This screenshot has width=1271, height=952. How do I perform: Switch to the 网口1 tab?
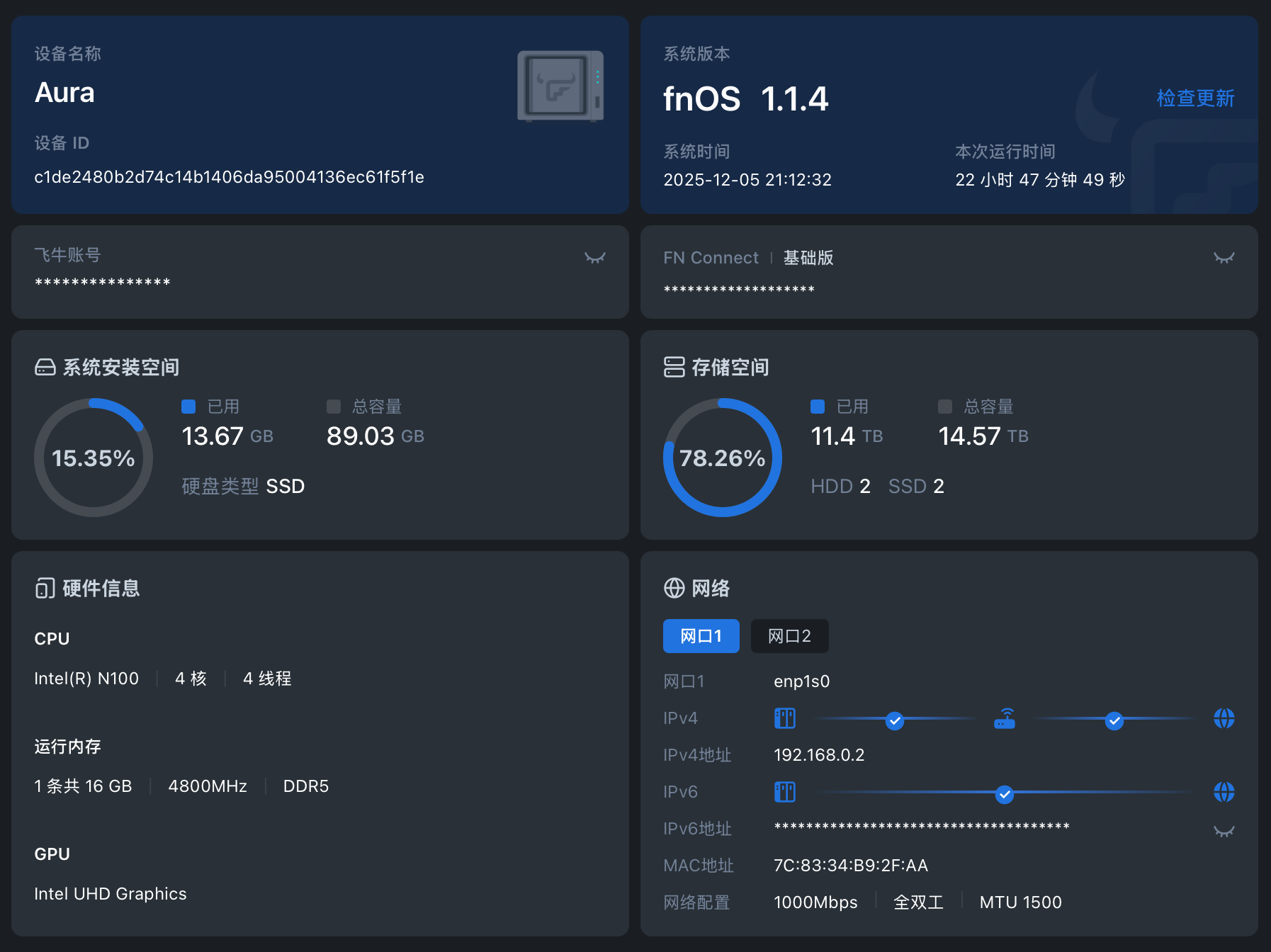point(701,636)
